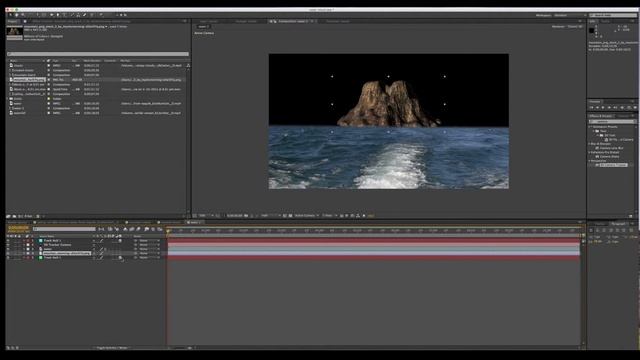Select the Hand tool
Image resolution: width=640 pixels, height=360 pixels.
(x=16, y=15)
